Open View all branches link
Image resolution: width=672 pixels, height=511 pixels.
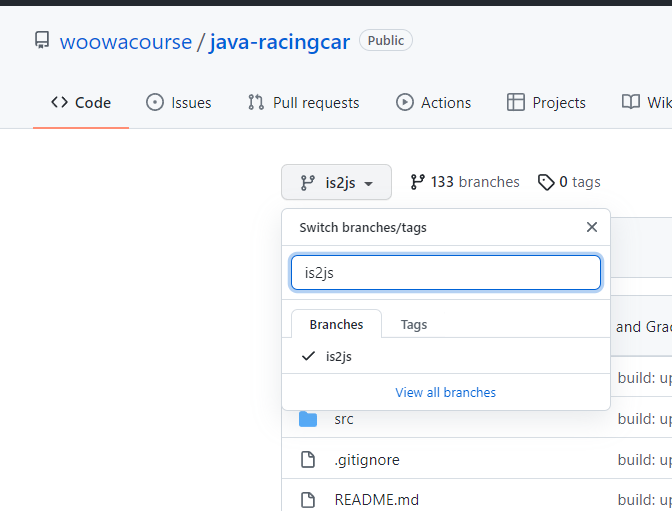pos(446,392)
